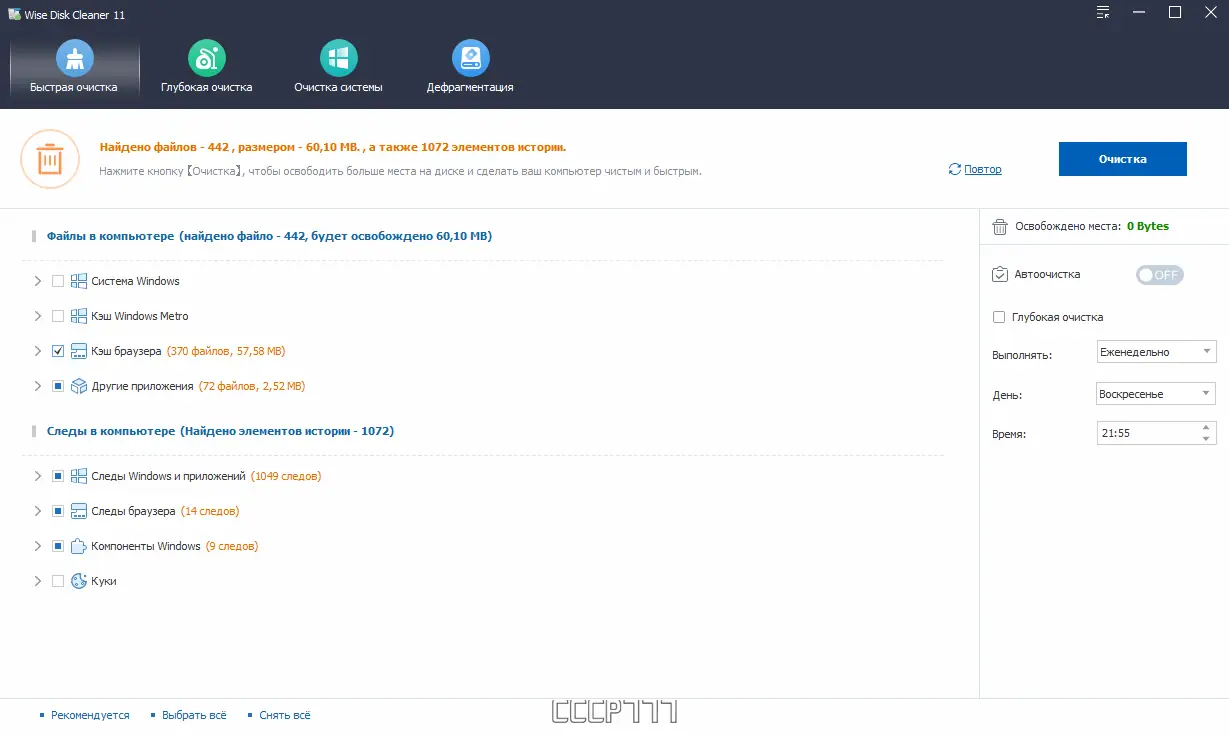Click the blue Очистка button
This screenshot has width=1229, height=736.
coord(1123,159)
